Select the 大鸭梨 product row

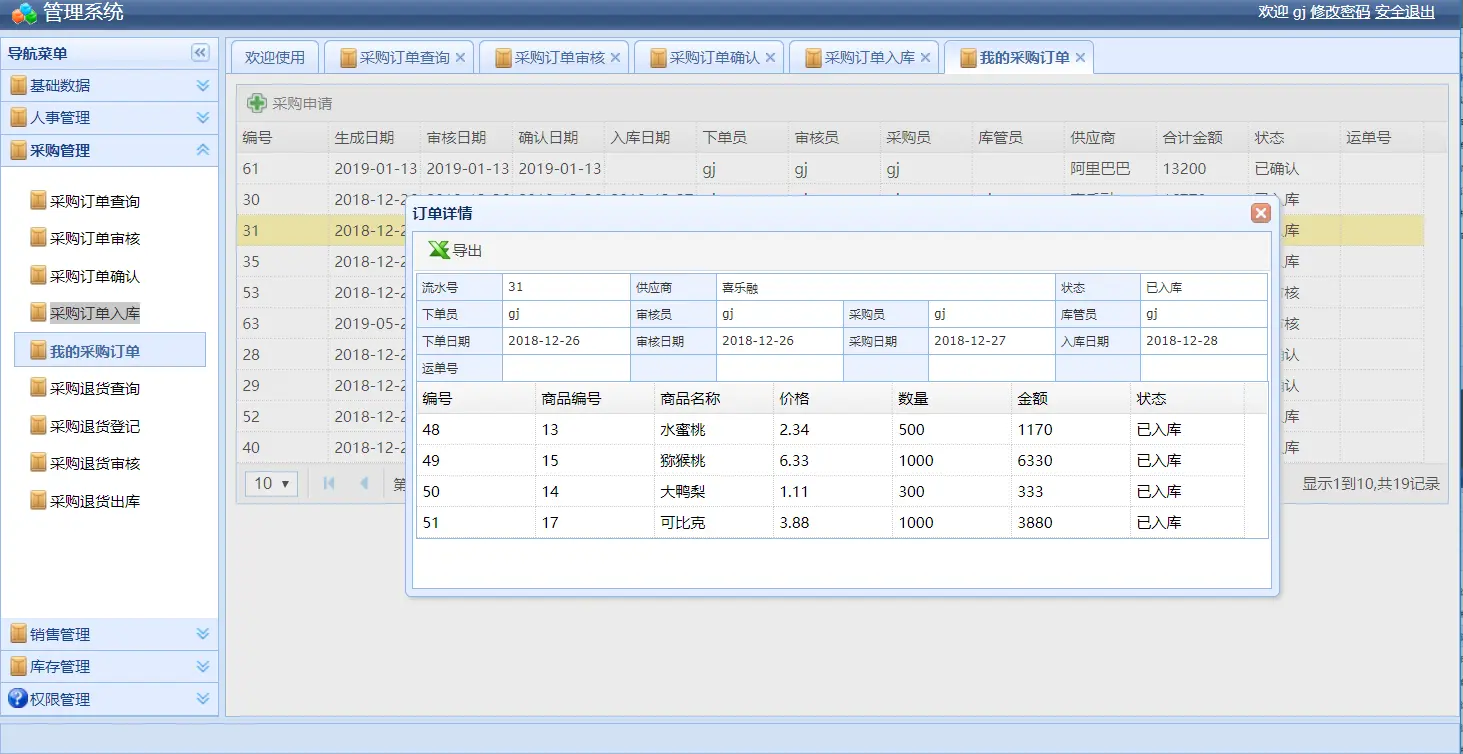[x=830, y=491]
